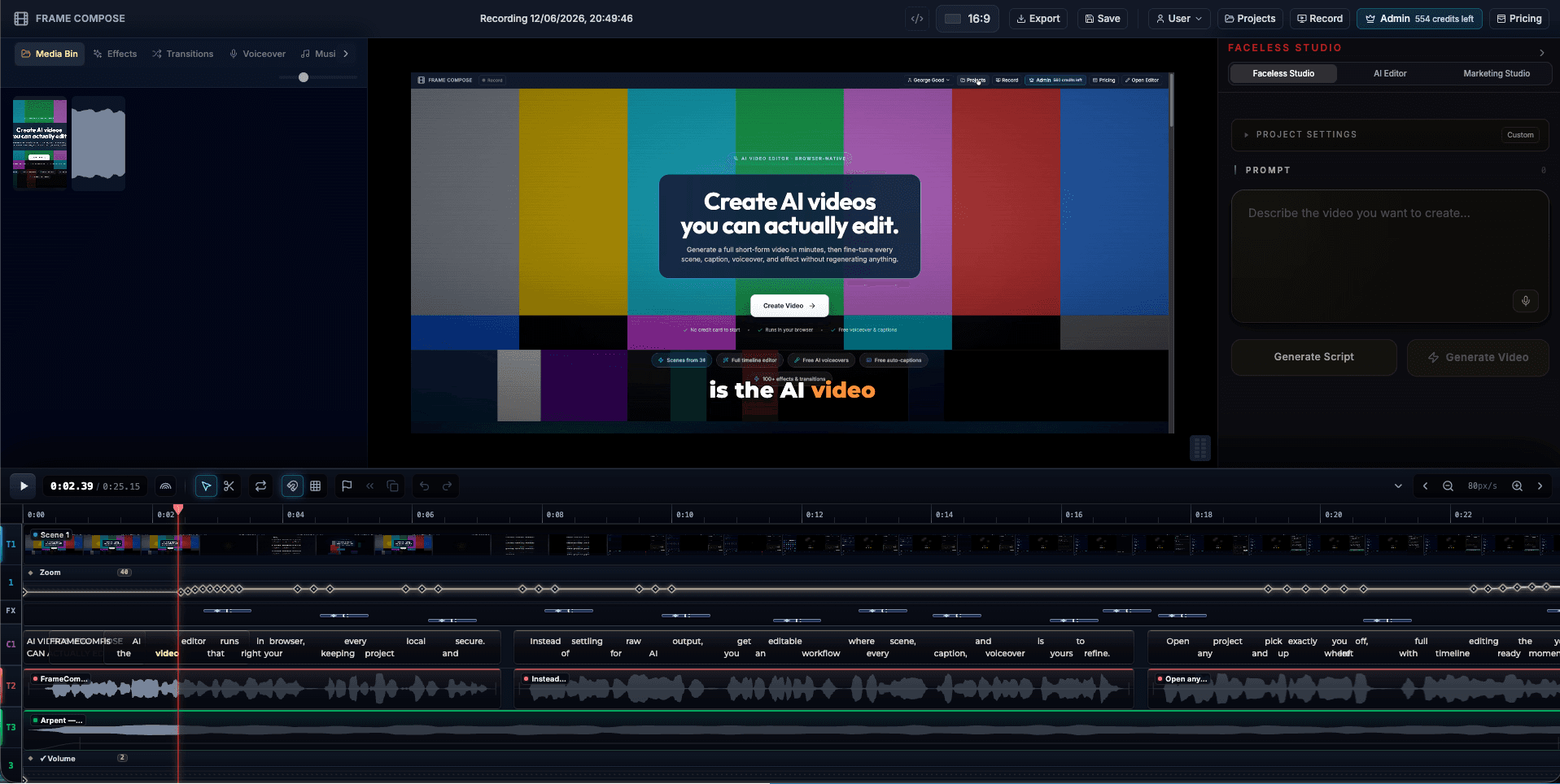The width and height of the screenshot is (1560, 784).
Task: Select the scissors cut tool
Action: coord(229,486)
